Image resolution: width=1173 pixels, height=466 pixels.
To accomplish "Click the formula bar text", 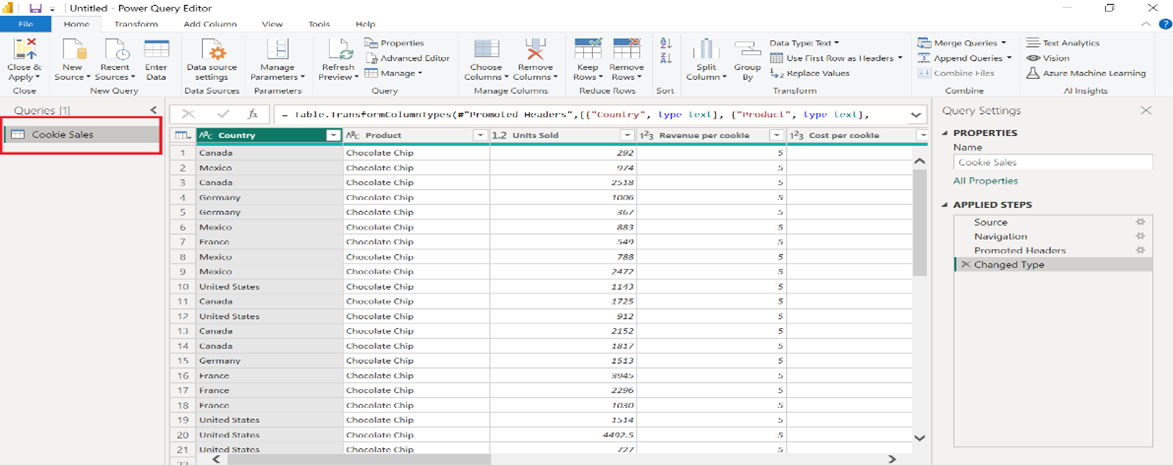I will point(575,114).
